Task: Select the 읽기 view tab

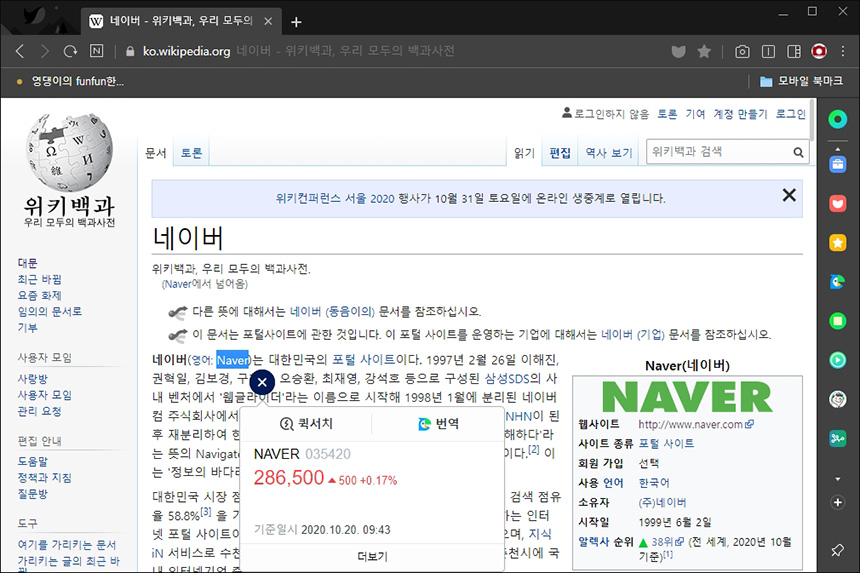Action: pos(524,153)
